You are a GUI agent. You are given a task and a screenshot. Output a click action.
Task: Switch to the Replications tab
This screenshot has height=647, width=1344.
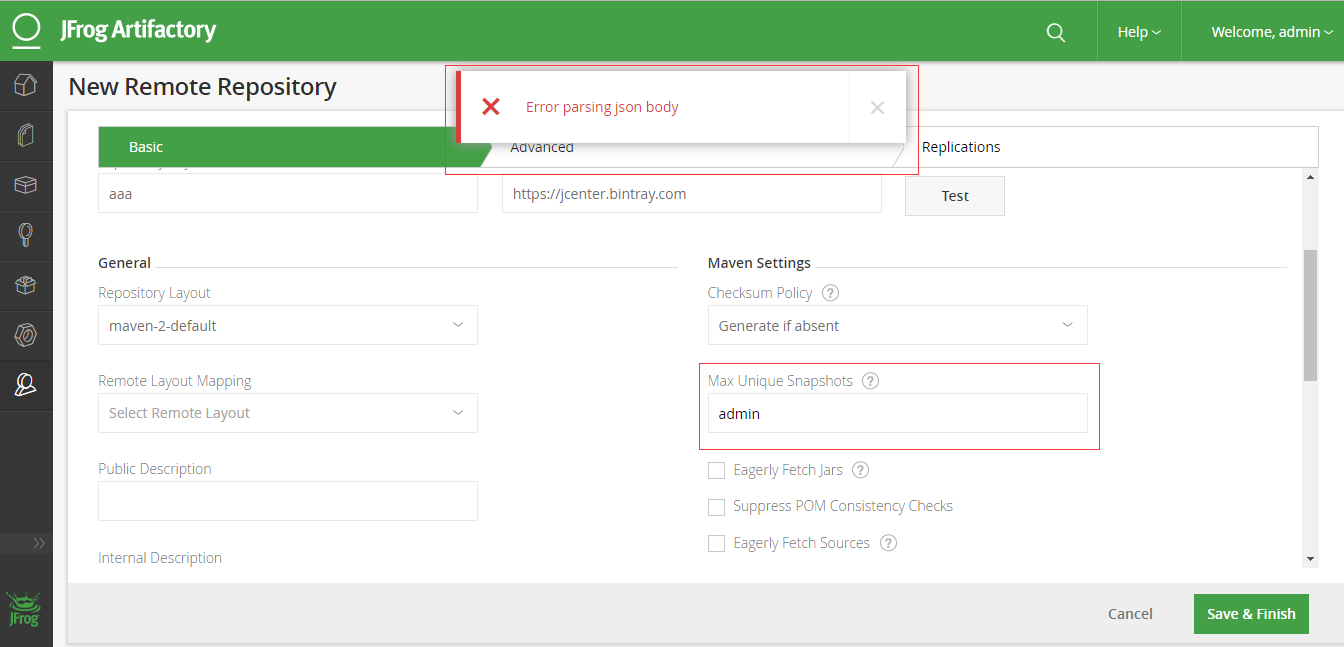tap(961, 147)
